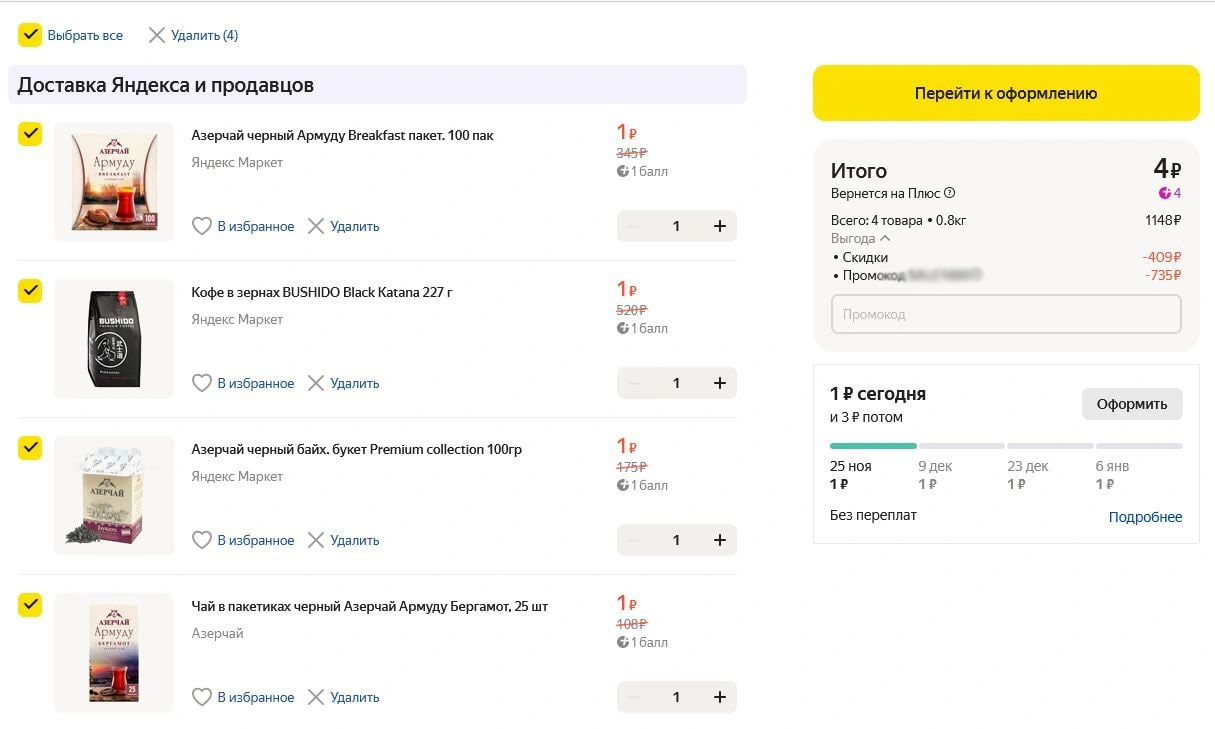Image resolution: width=1215 pixels, height=729 pixels.
Task: Open BUSHIDO coffee bag thumbnail
Action: 114,339
